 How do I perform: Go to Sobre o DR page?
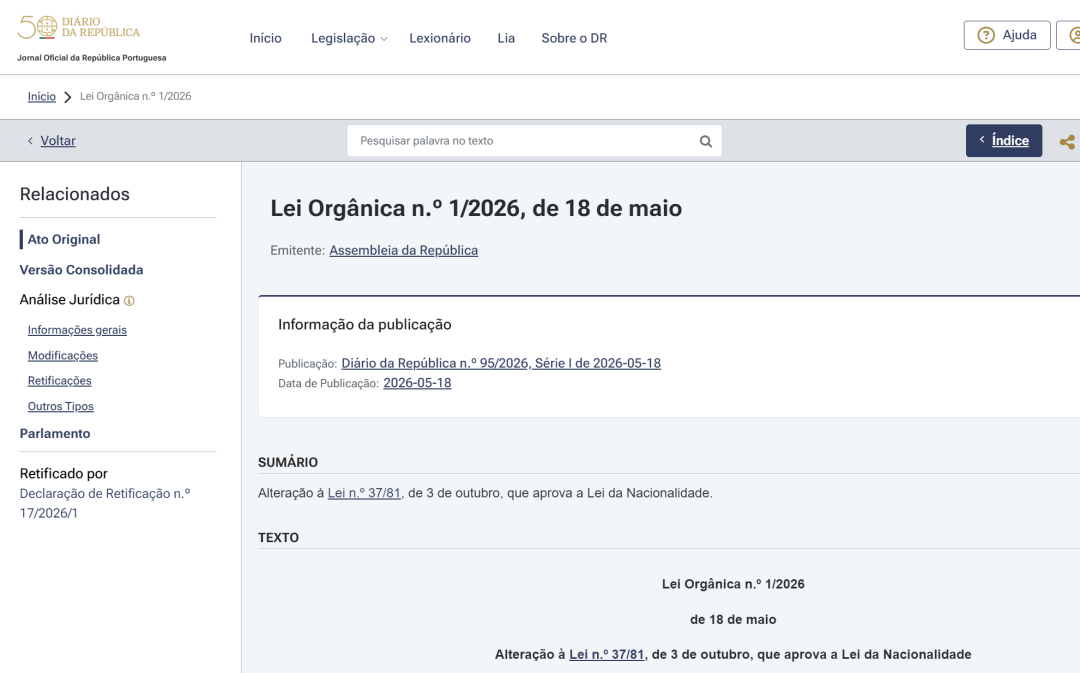tap(574, 39)
